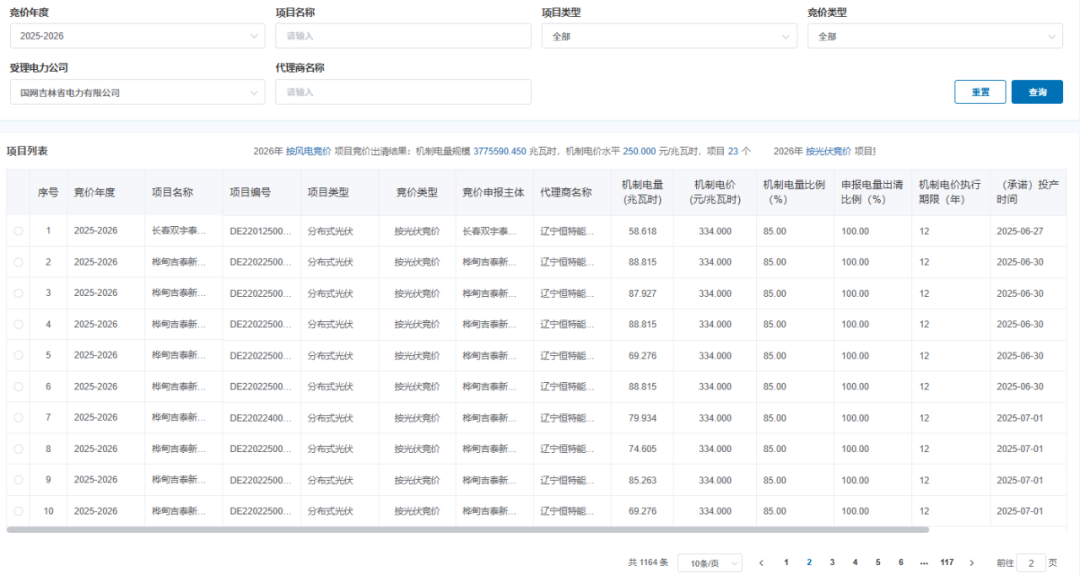Open the 竞价类型 dropdown
This screenshot has height=576, width=1080.
coord(1052,35)
